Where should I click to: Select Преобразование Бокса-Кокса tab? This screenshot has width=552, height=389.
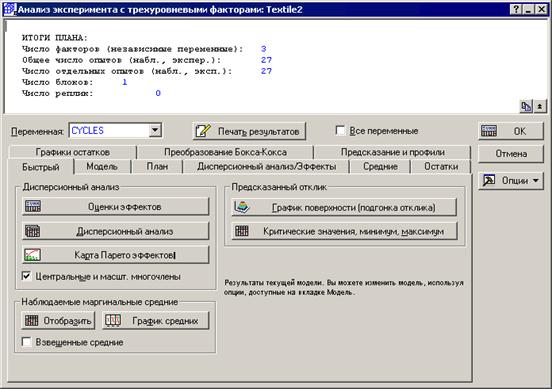[225, 152]
